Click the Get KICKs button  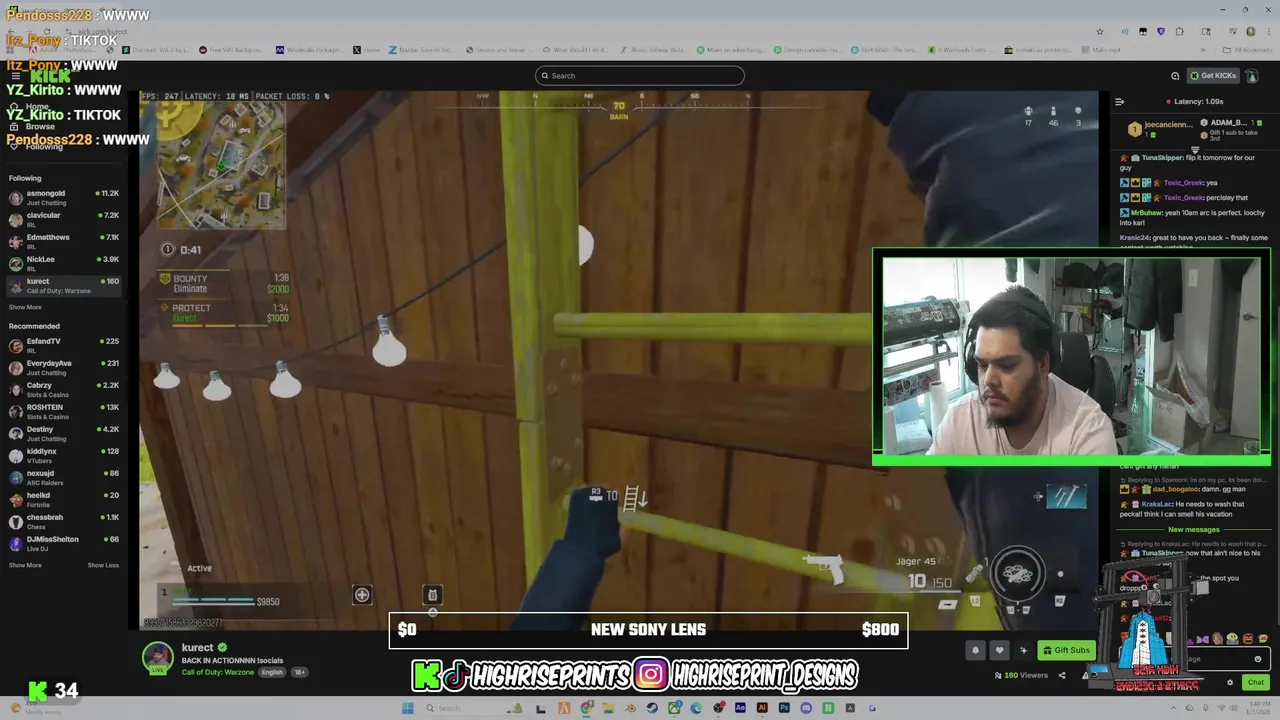(1212, 76)
